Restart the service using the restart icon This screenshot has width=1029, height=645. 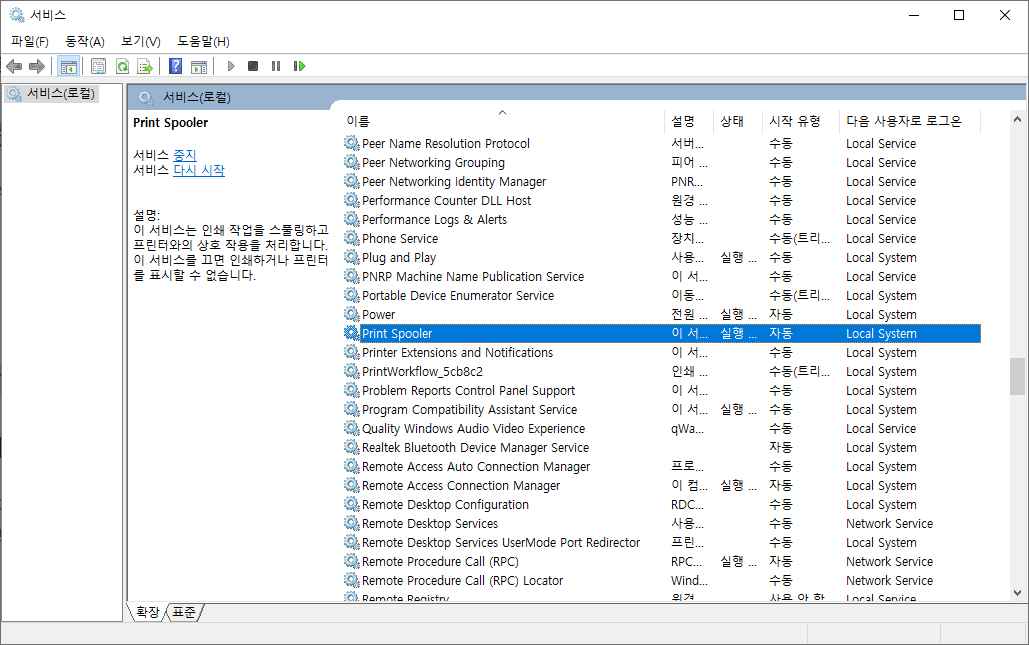300,66
